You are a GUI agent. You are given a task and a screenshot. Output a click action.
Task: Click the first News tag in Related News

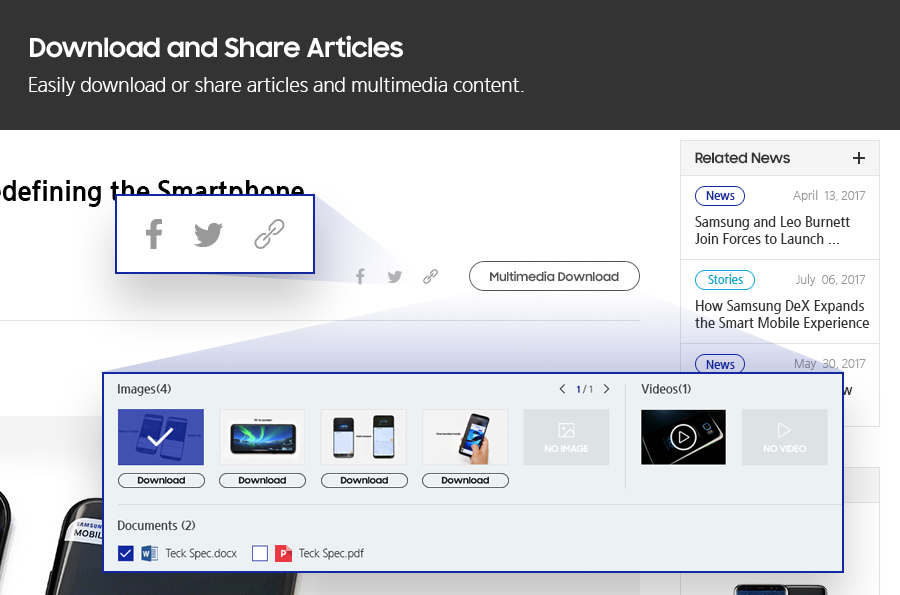pos(720,196)
